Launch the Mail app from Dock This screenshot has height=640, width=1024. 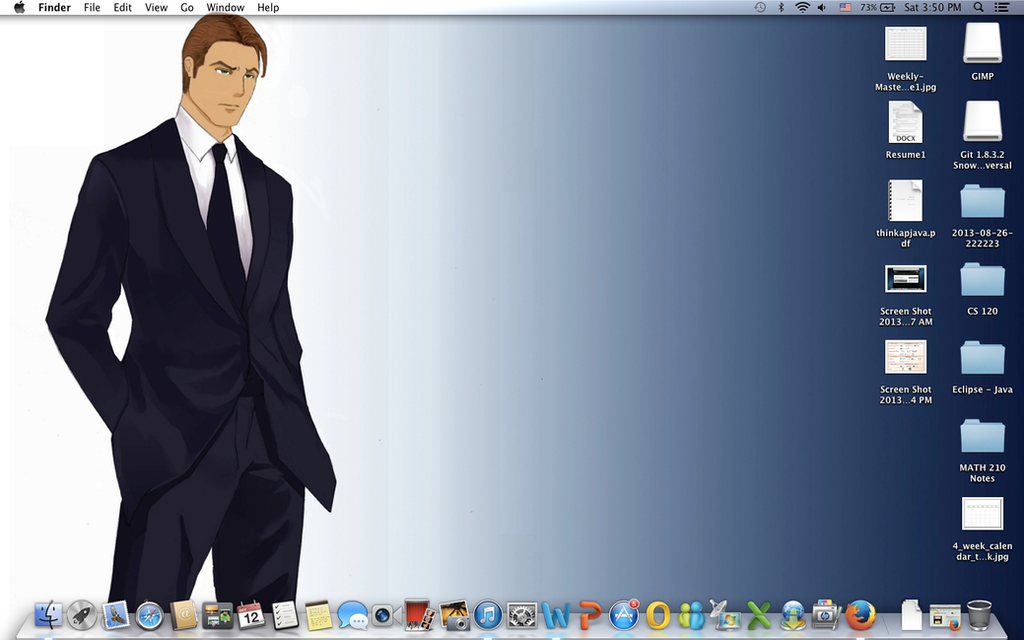coord(116,615)
